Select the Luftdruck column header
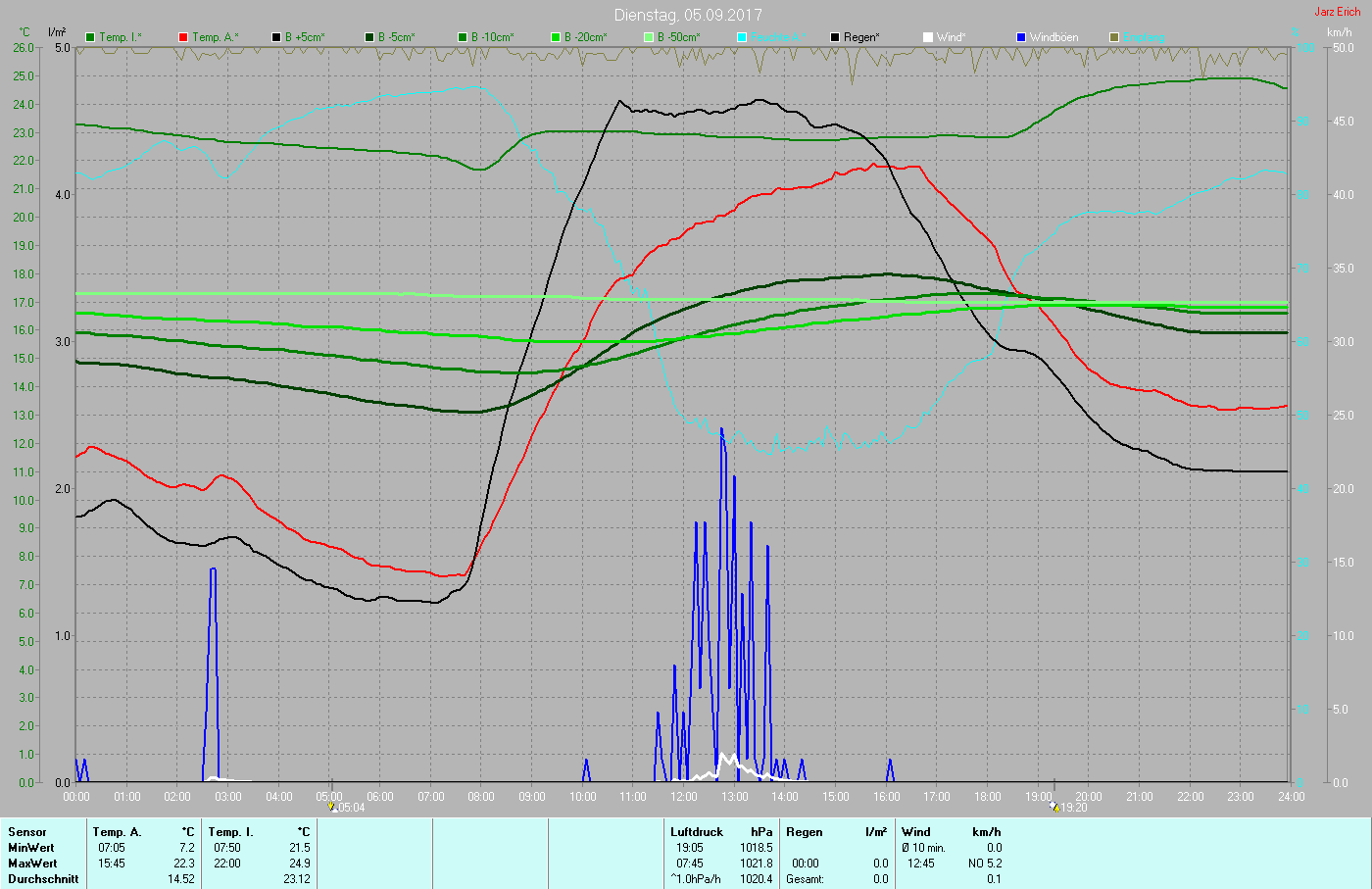 697,832
